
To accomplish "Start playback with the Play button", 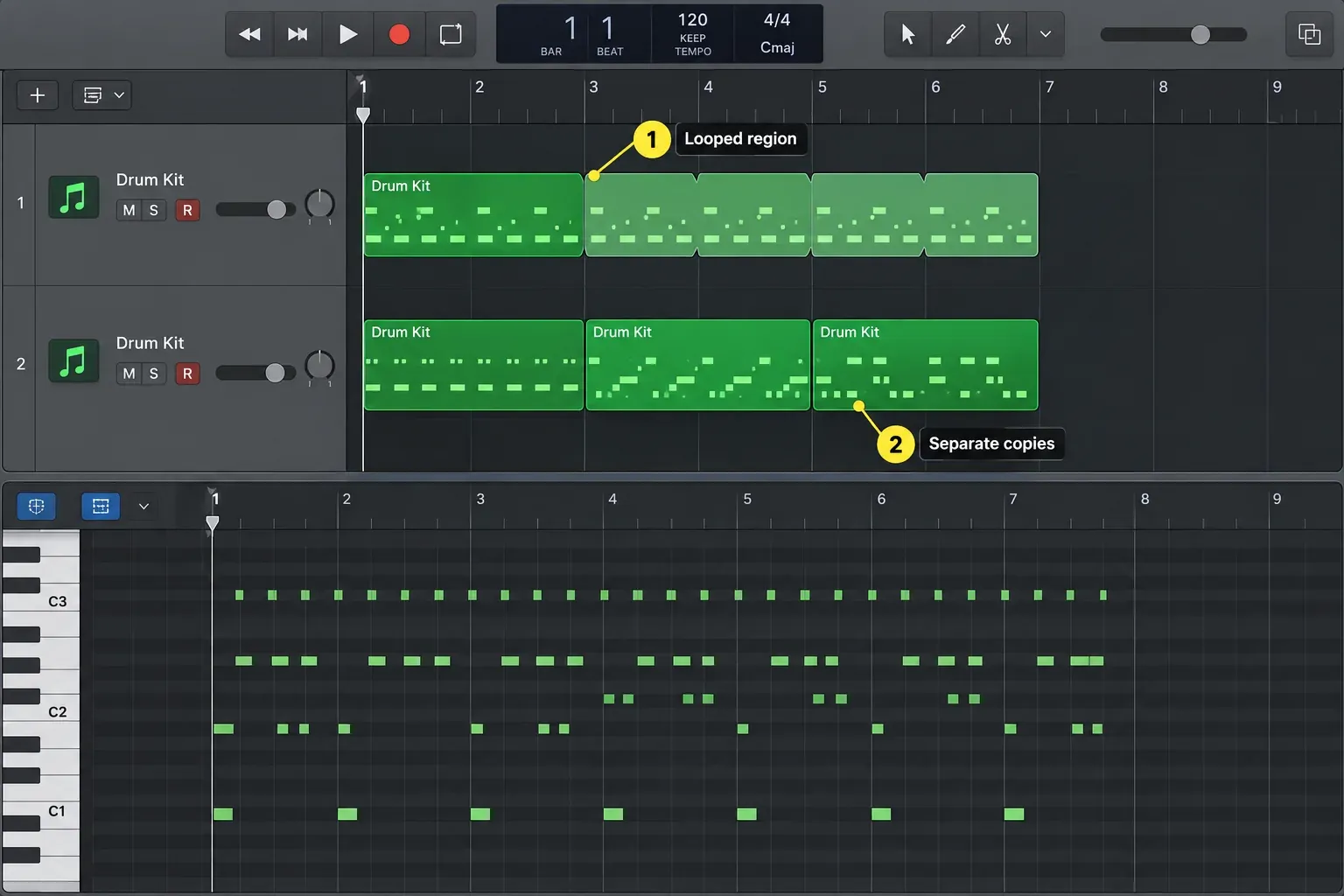I will (348, 34).
